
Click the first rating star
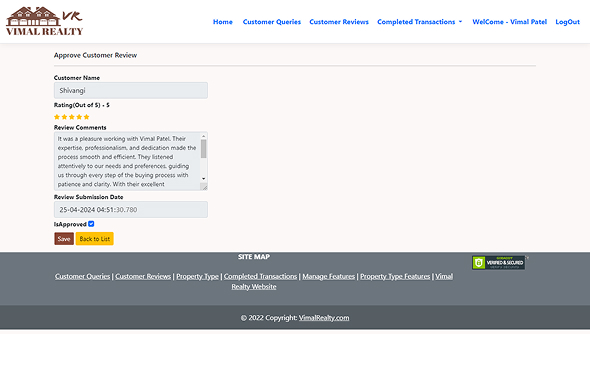click(x=57, y=117)
